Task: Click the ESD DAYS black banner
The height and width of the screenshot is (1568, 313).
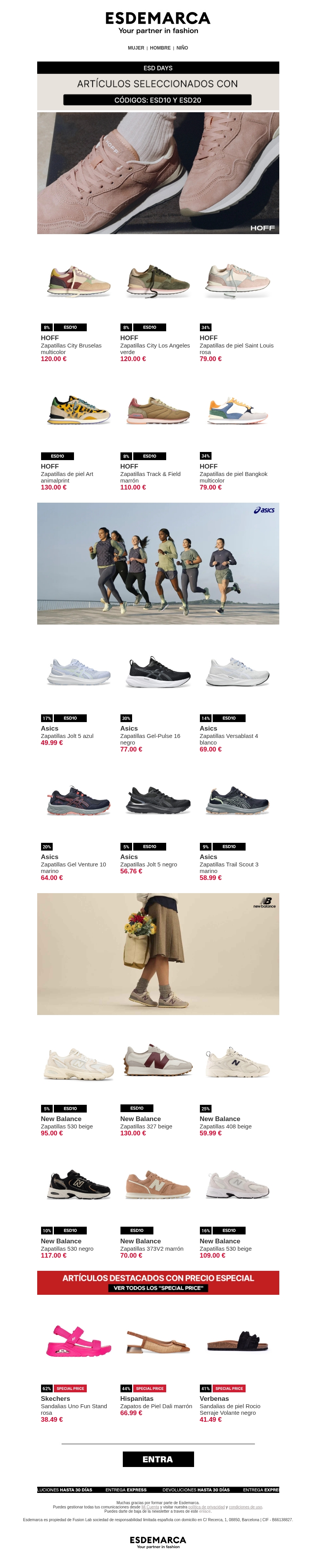Action: [x=158, y=68]
